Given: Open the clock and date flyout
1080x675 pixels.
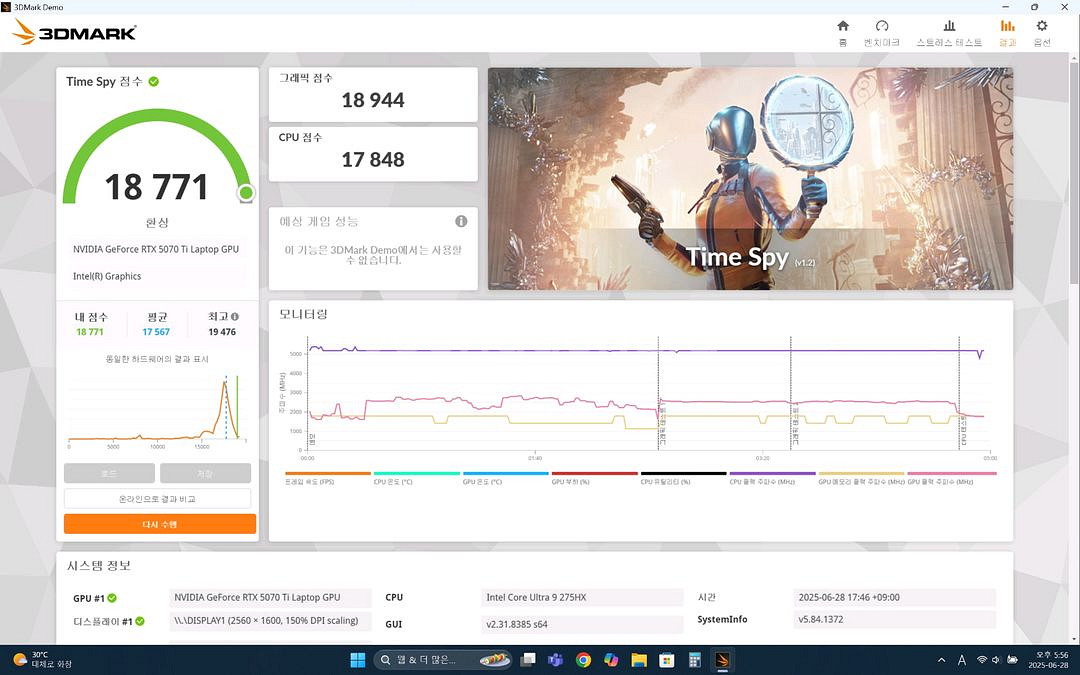Looking at the screenshot, I should coord(1050,660).
